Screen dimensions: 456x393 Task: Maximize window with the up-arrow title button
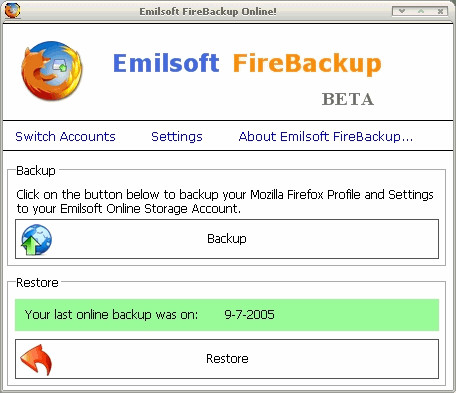click(x=421, y=11)
